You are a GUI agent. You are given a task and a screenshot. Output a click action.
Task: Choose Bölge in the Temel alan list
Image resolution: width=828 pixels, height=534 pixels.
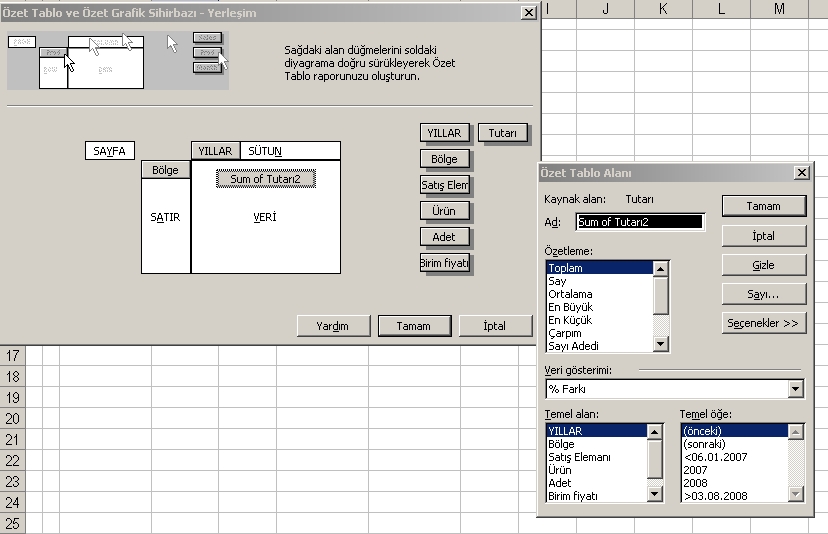coord(561,444)
